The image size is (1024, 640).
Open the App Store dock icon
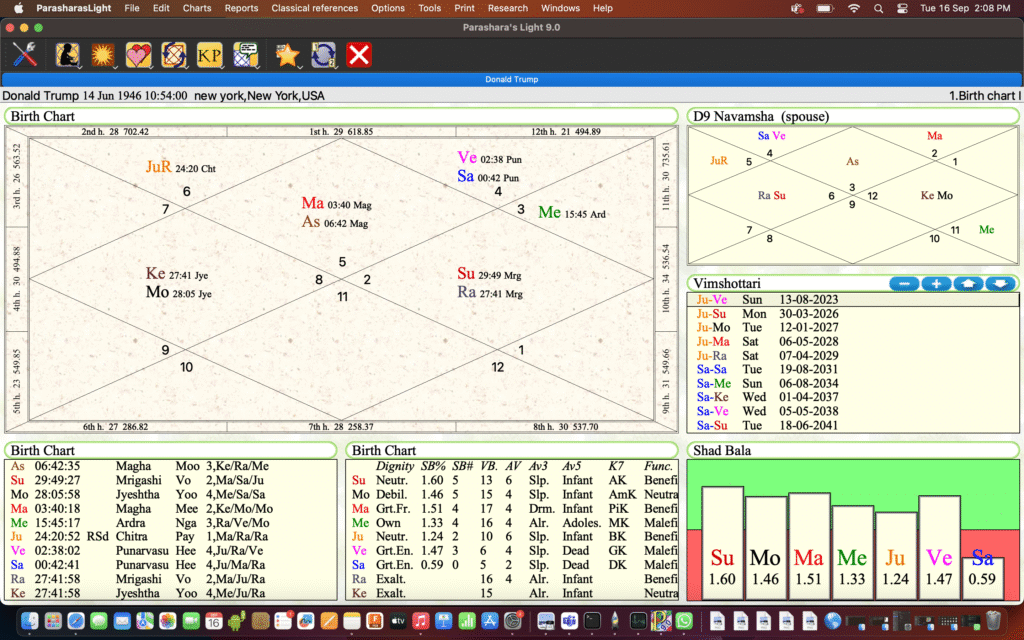click(490, 620)
